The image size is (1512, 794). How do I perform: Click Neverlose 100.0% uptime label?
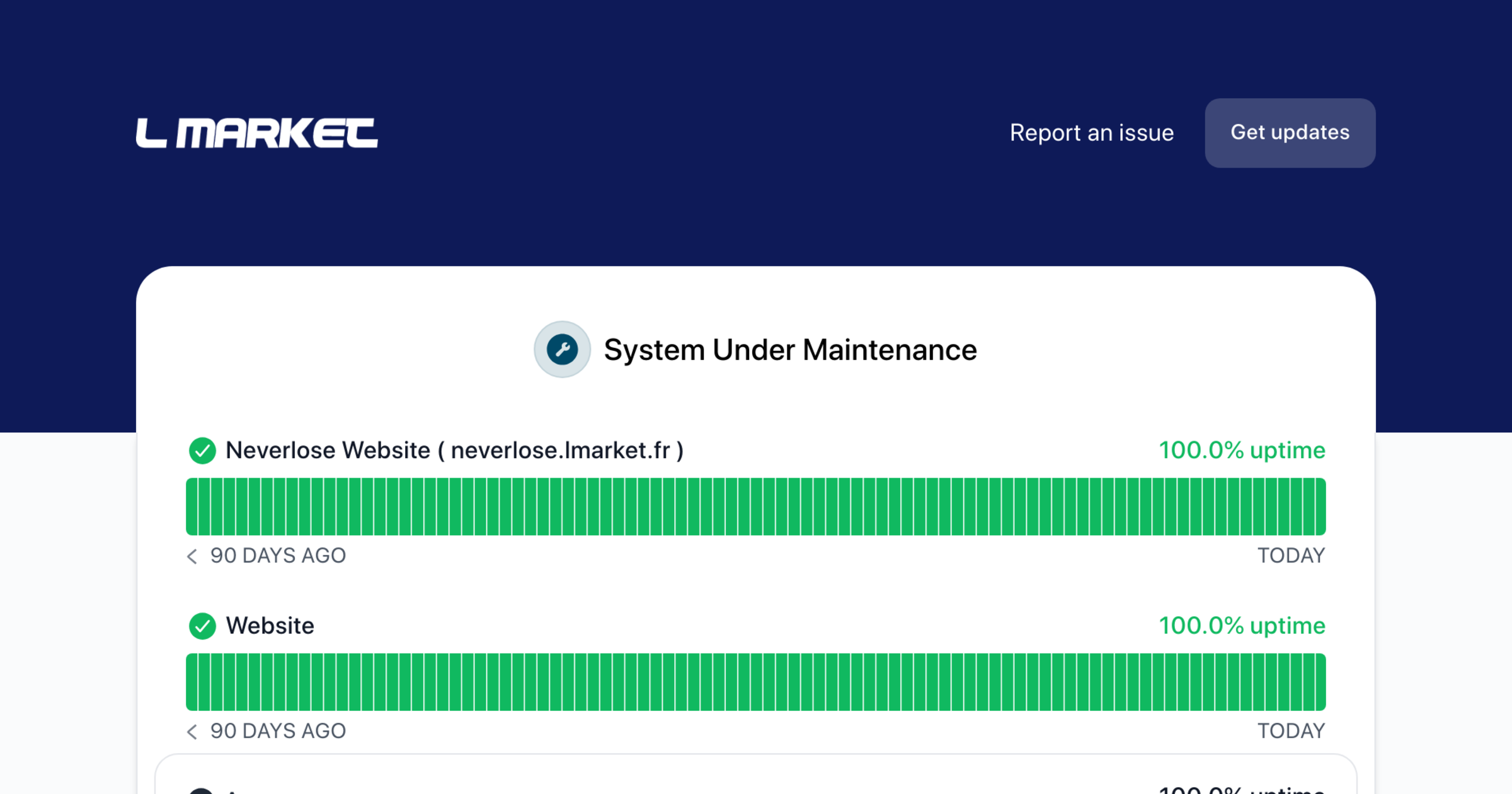[x=1242, y=451]
